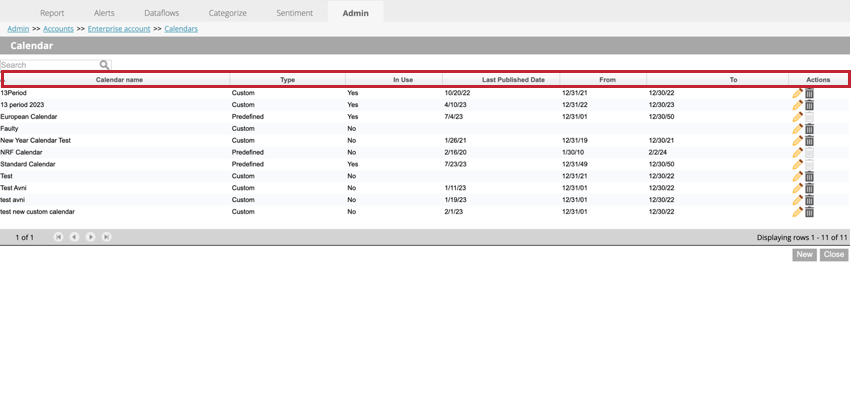The width and height of the screenshot is (851, 404).
Task: Sort by the Last Published Date column
Action: (513, 80)
